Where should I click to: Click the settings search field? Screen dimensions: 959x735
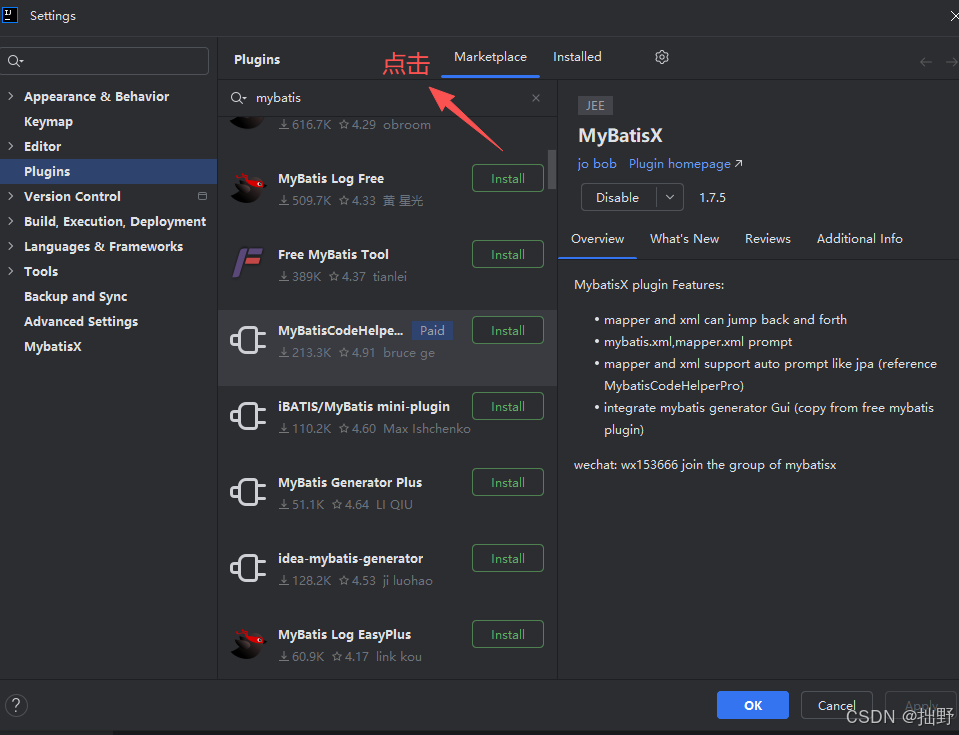click(x=105, y=61)
